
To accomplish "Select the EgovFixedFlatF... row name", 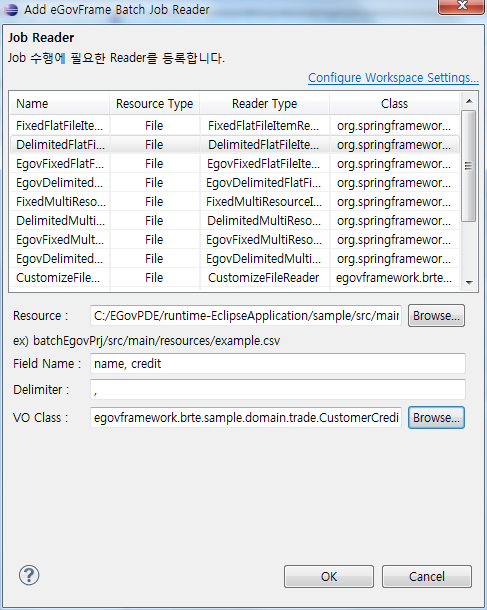I will (60, 164).
